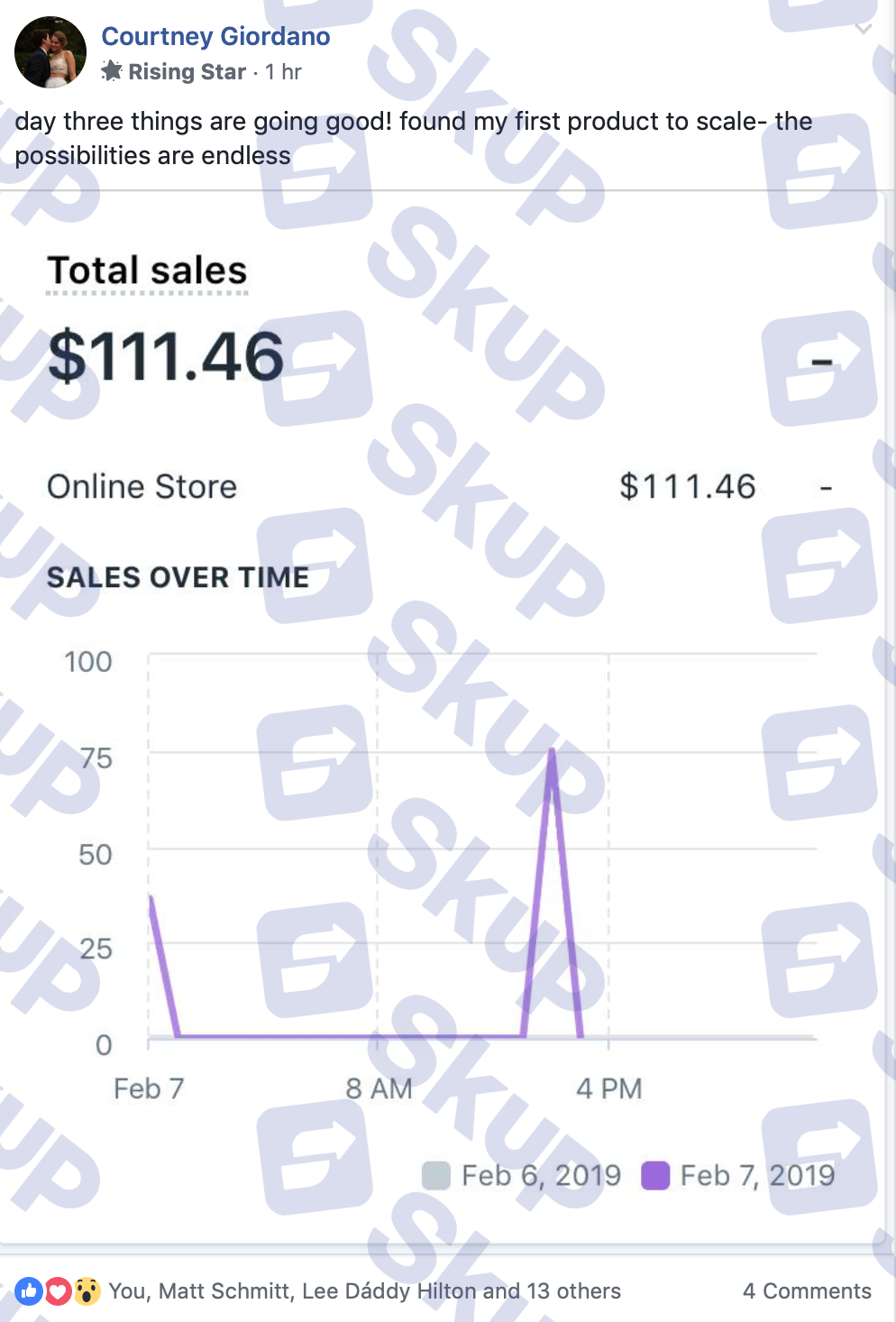The height and width of the screenshot is (1322, 896).
Task: Click the Feb 6, 2019 legend swatch
Action: coord(436,1176)
